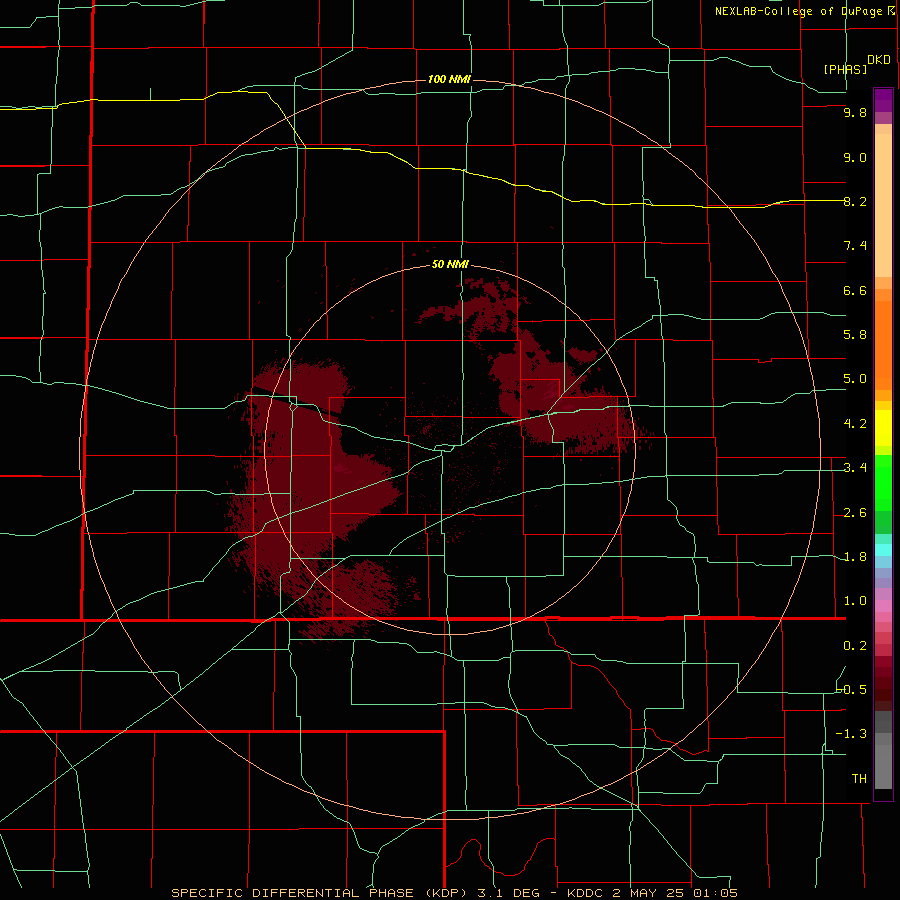Viewport: 900px width, 900px height.
Task: Click the 0.2 scale value
Action: pos(855,646)
